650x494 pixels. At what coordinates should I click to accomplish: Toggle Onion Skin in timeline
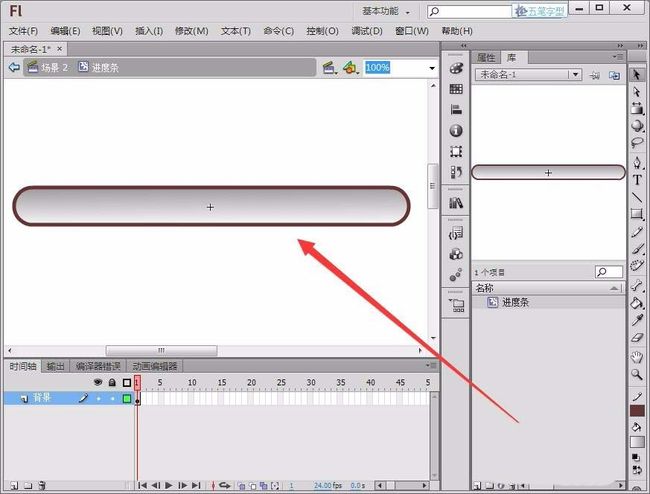click(x=241, y=486)
